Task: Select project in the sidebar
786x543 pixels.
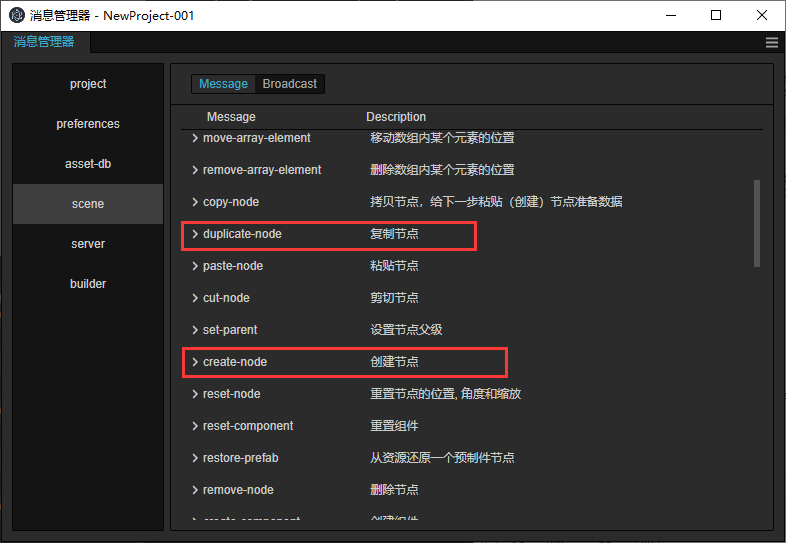Action: pos(88,84)
